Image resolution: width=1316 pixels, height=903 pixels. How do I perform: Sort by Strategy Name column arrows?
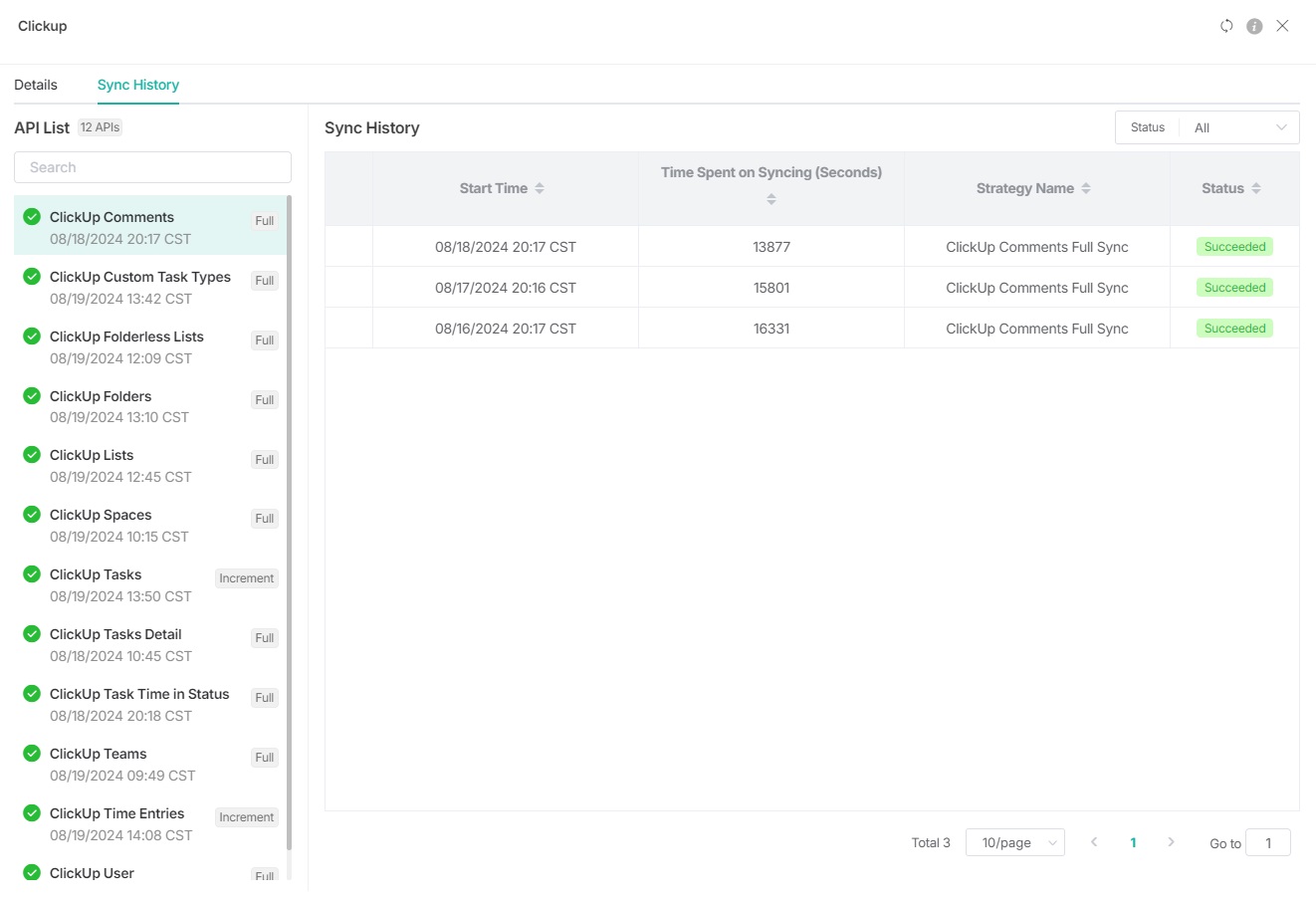click(x=1086, y=188)
